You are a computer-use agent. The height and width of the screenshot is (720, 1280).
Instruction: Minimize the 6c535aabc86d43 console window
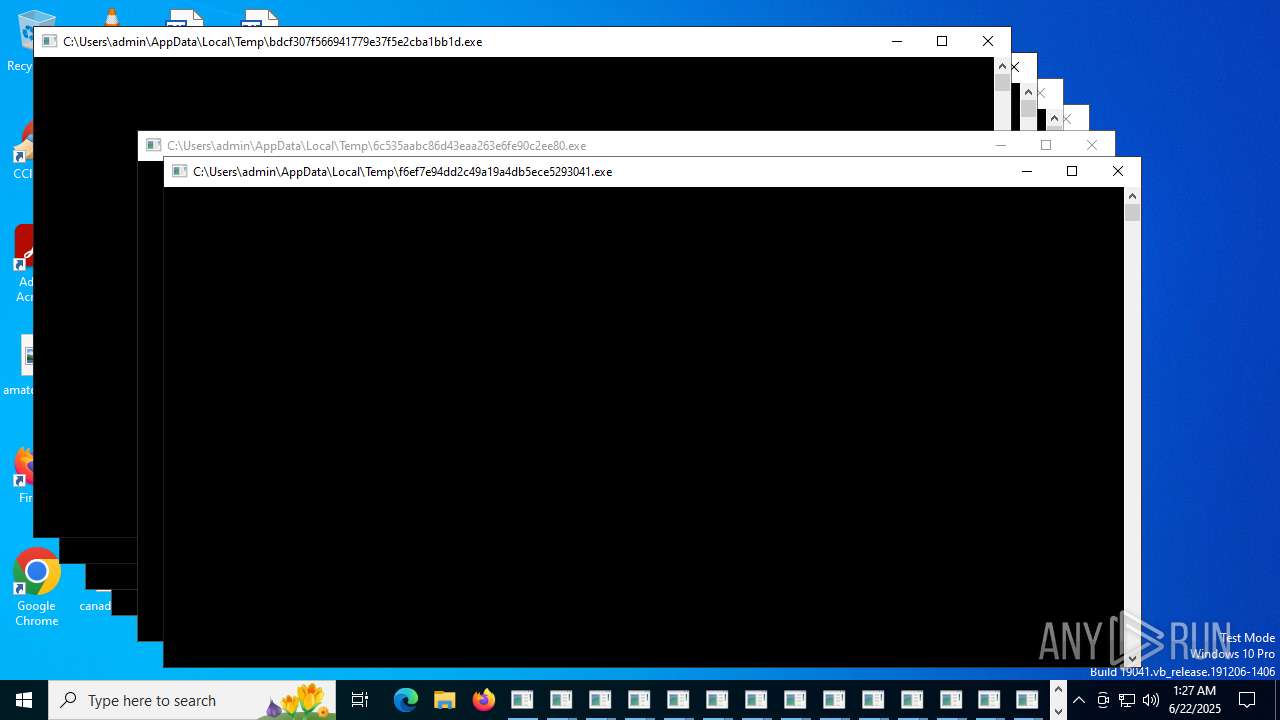pyautogui.click(x=1000, y=145)
